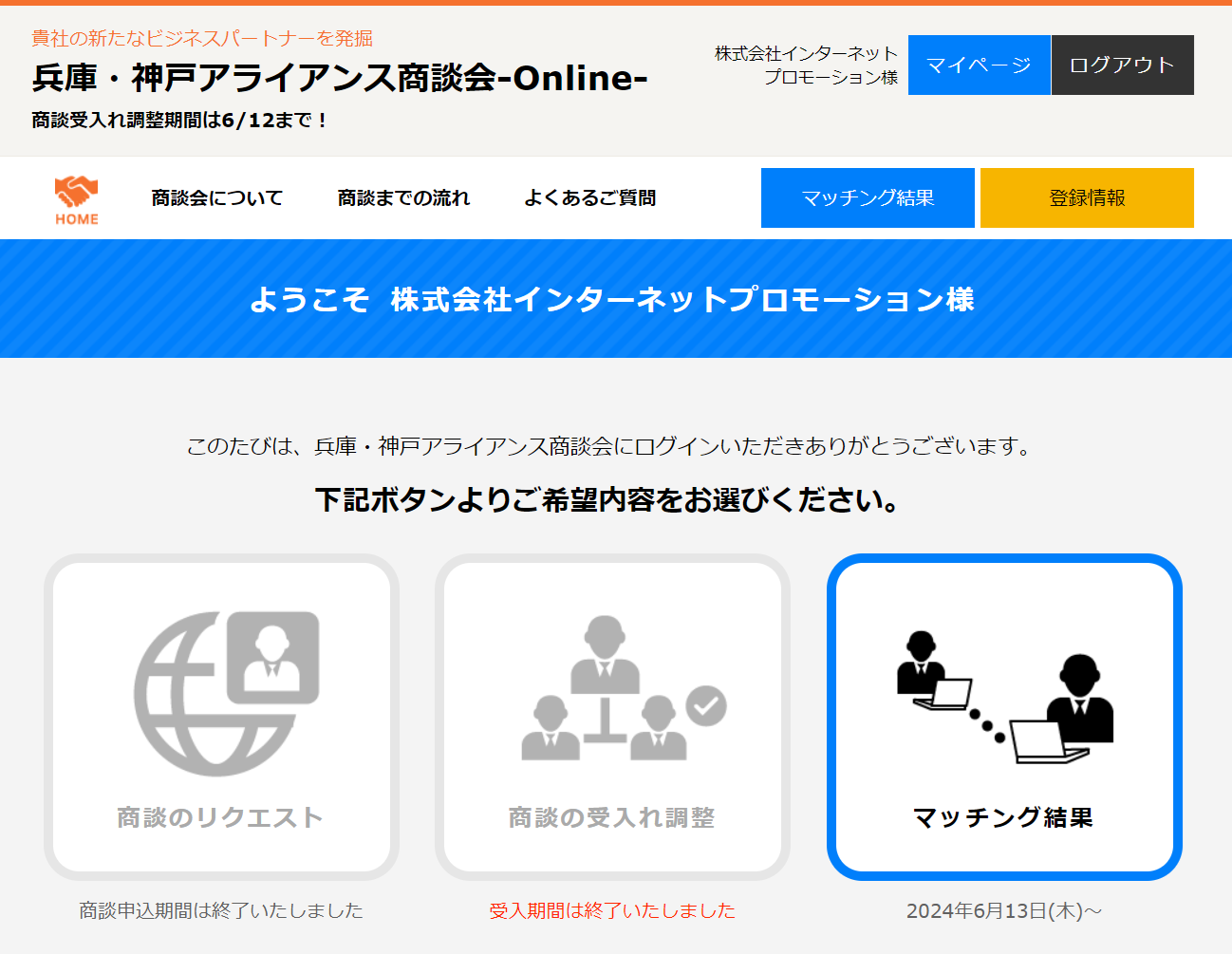Click the red text 受入期間は終了いたしました
This screenshot has height=954, width=1232.
(612, 910)
